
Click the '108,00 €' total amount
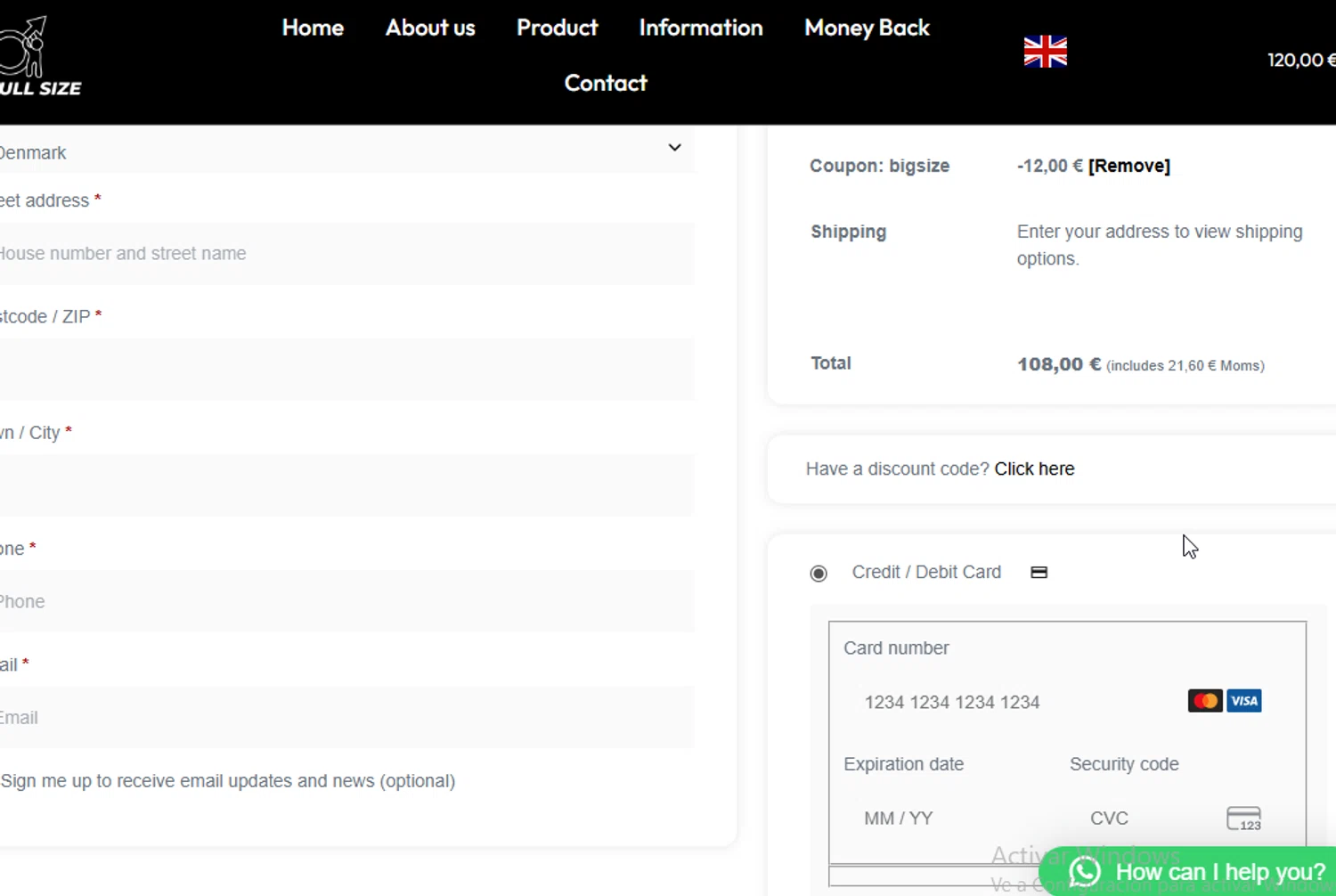coord(1059,364)
